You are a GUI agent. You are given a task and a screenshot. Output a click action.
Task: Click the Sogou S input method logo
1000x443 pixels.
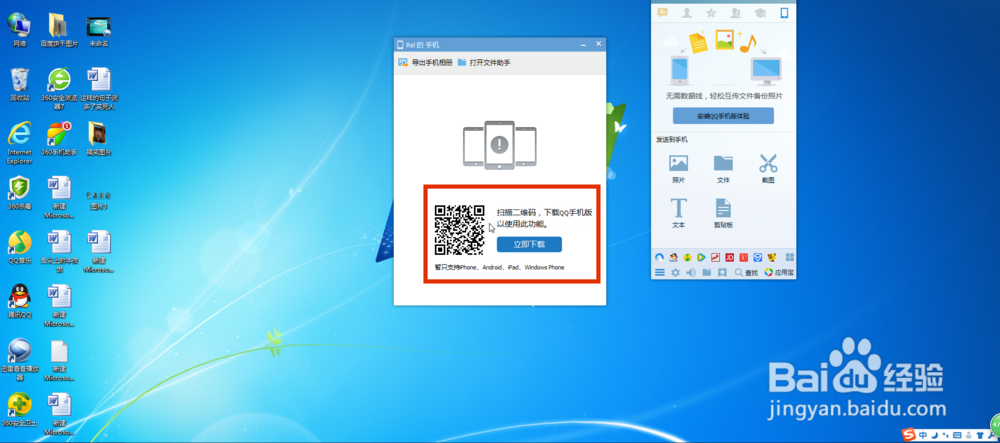tap(908, 434)
